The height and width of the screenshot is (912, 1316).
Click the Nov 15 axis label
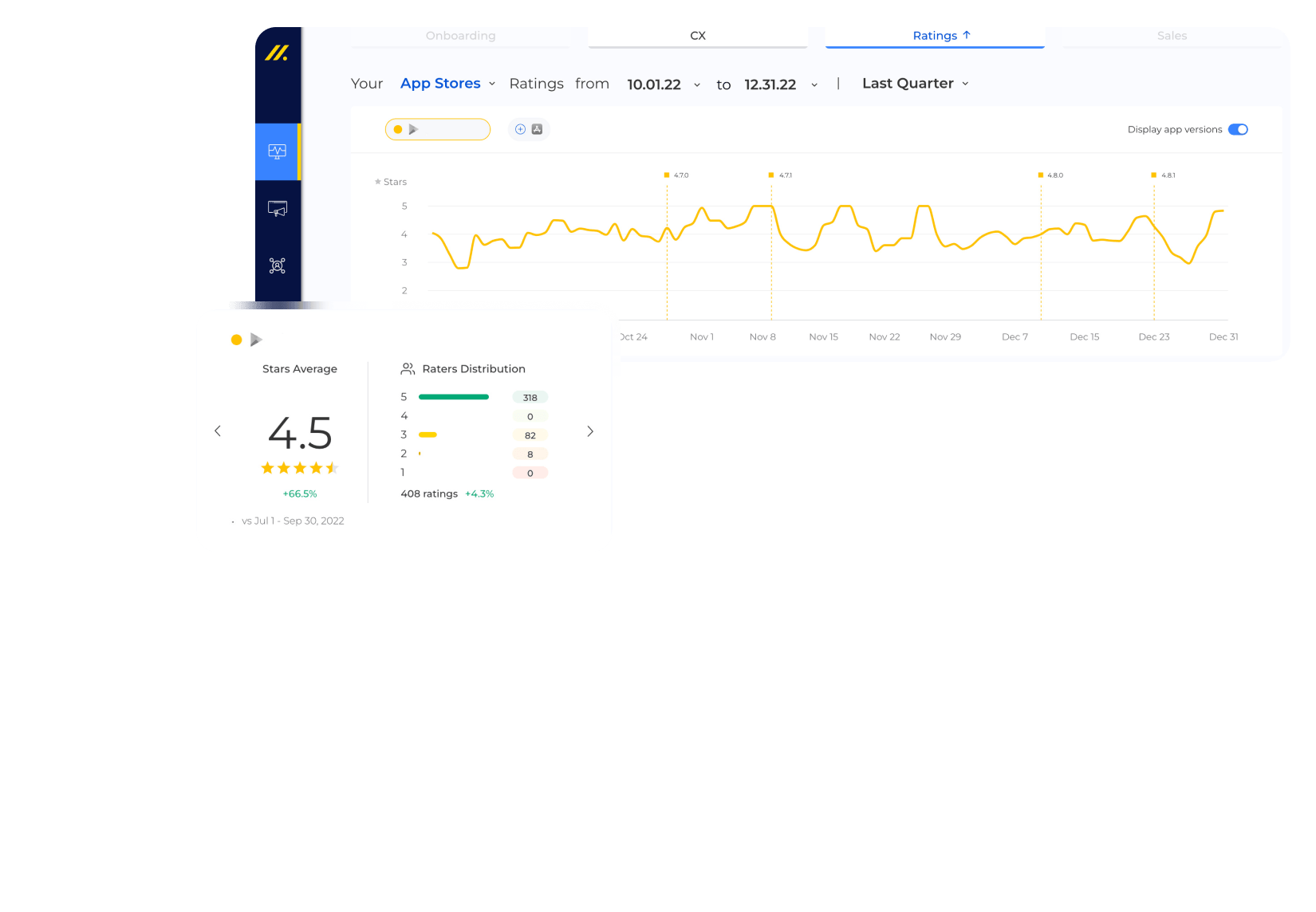(823, 337)
